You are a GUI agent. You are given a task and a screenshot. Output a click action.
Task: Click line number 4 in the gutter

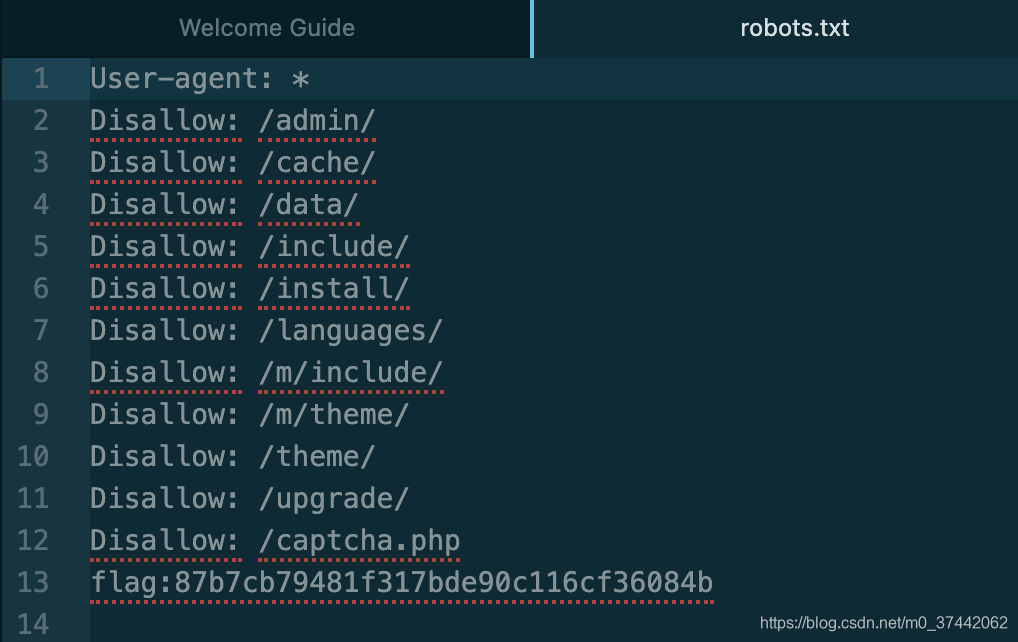click(x=41, y=204)
